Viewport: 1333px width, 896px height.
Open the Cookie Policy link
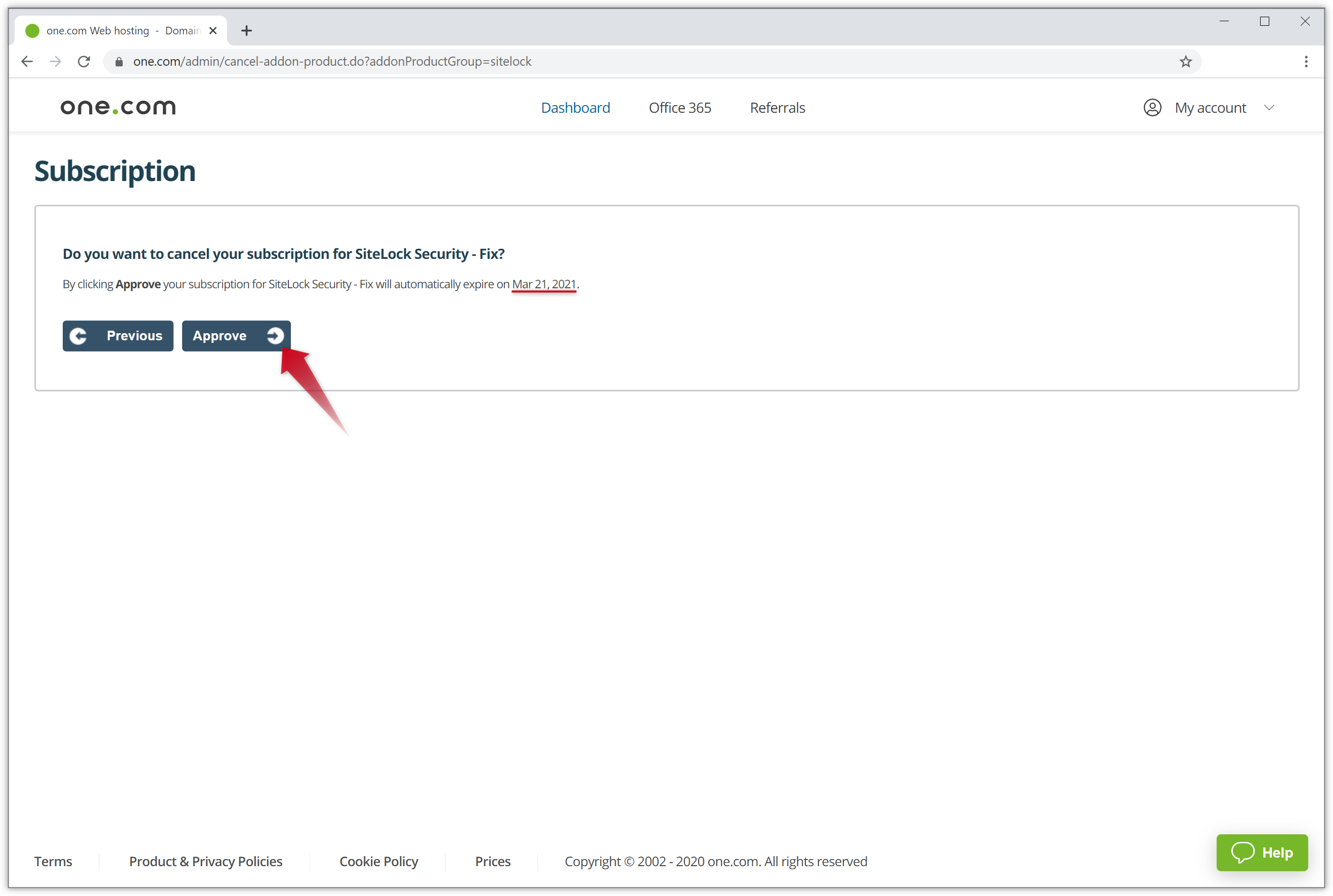[378, 861]
